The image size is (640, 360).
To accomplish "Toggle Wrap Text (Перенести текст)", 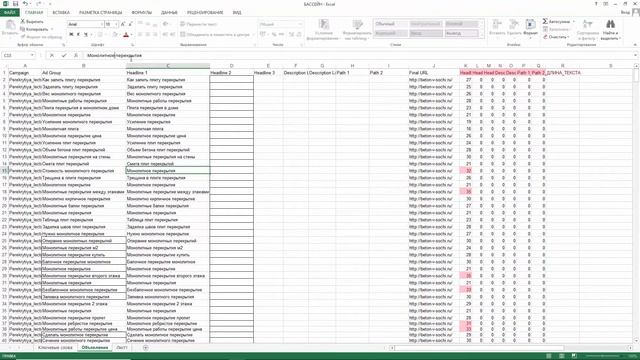I will click(x=199, y=24).
